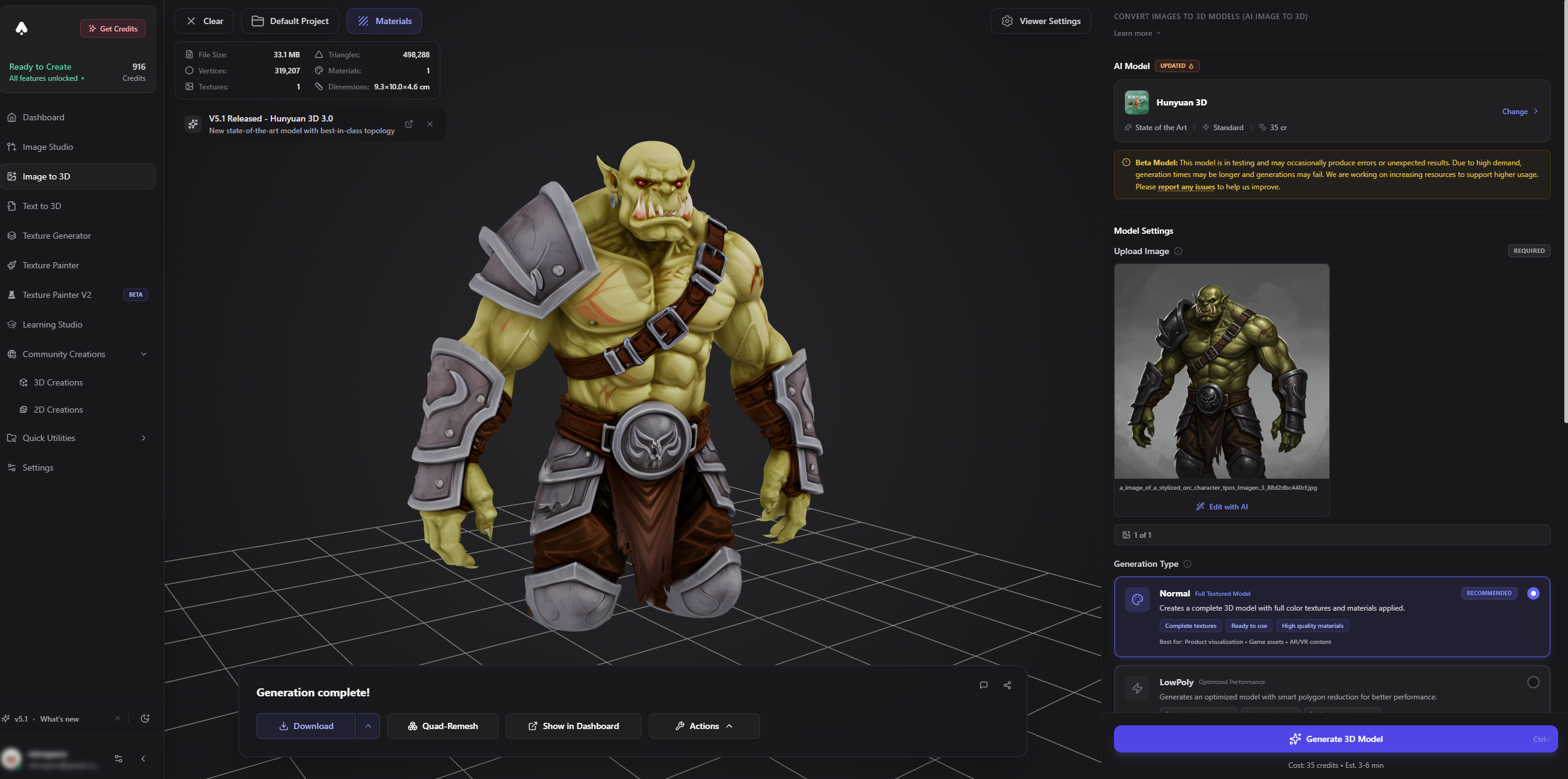Expand Quick Utilities
1568x779 pixels.
(143, 437)
